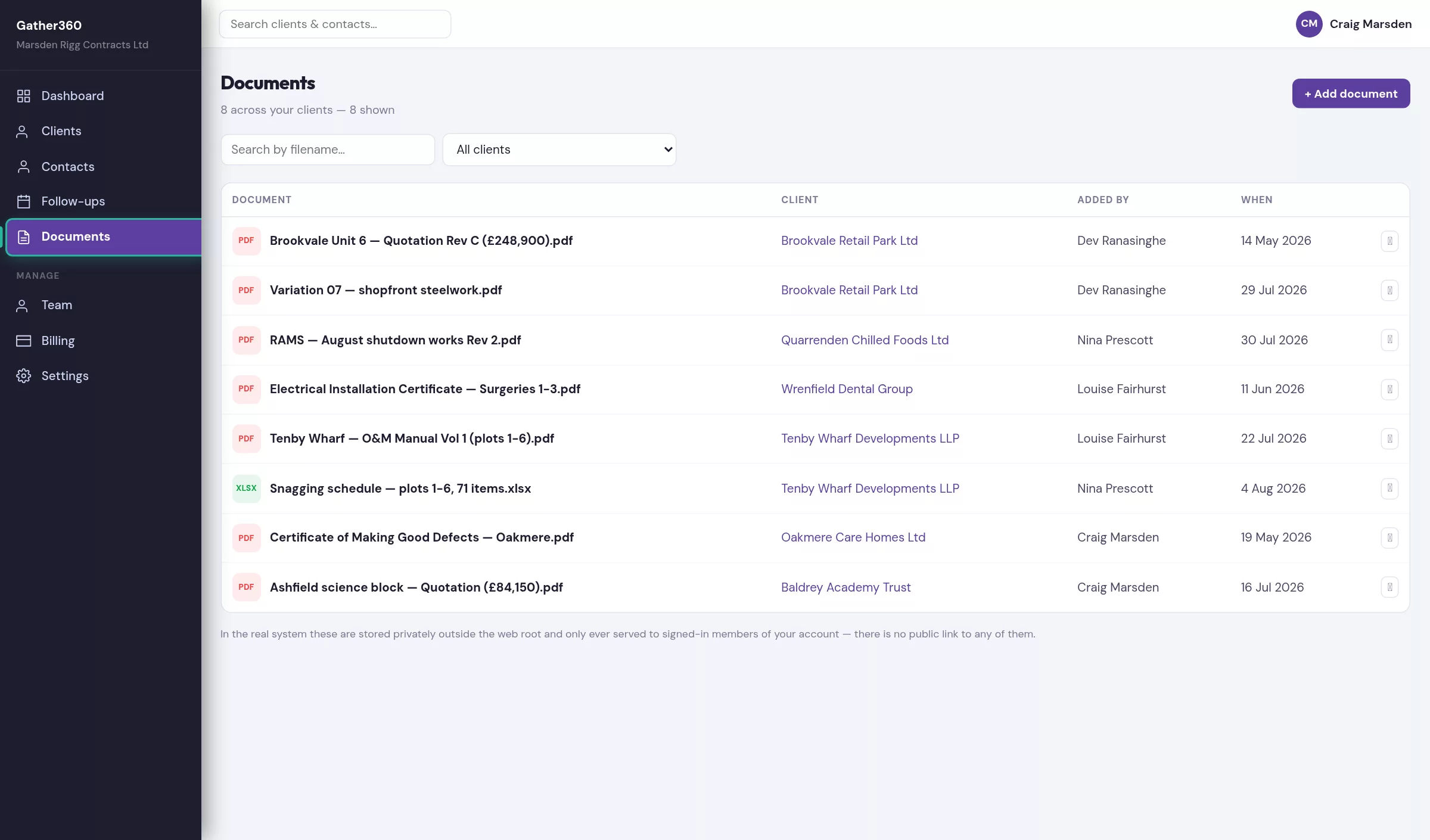Screen dimensions: 1430x840
Task: Open Oakmere Care Homes Ltd client link
Action: click(853, 537)
